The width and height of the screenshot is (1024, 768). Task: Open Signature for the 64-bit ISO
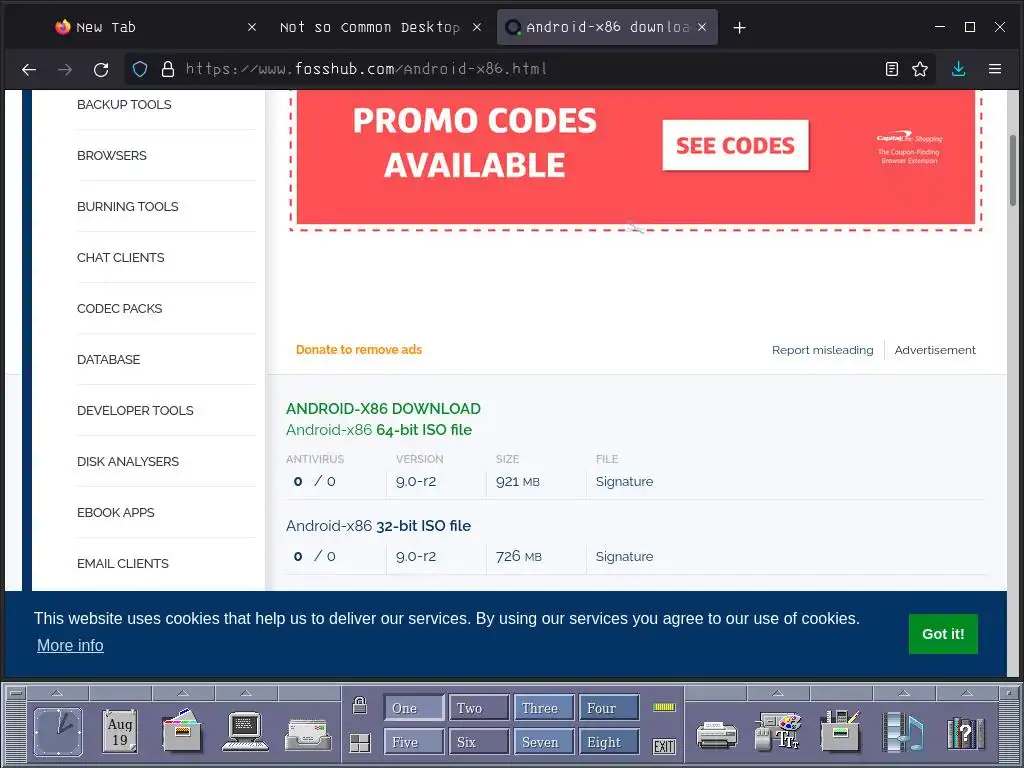(x=624, y=481)
